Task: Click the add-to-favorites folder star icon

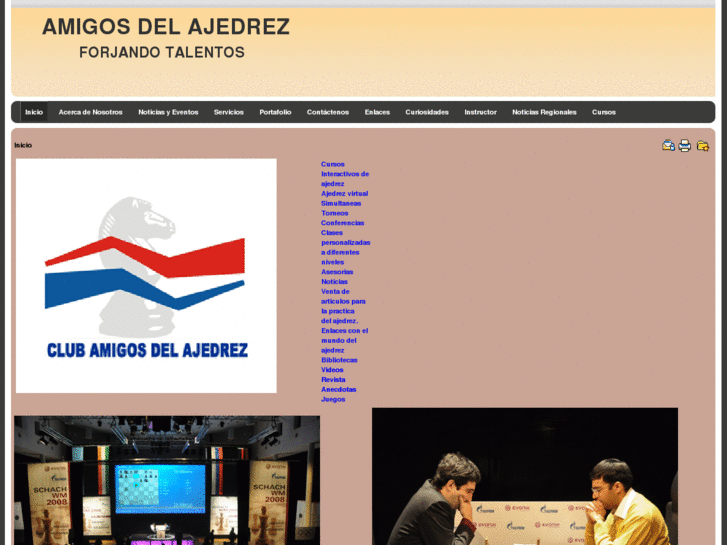Action: click(x=702, y=146)
